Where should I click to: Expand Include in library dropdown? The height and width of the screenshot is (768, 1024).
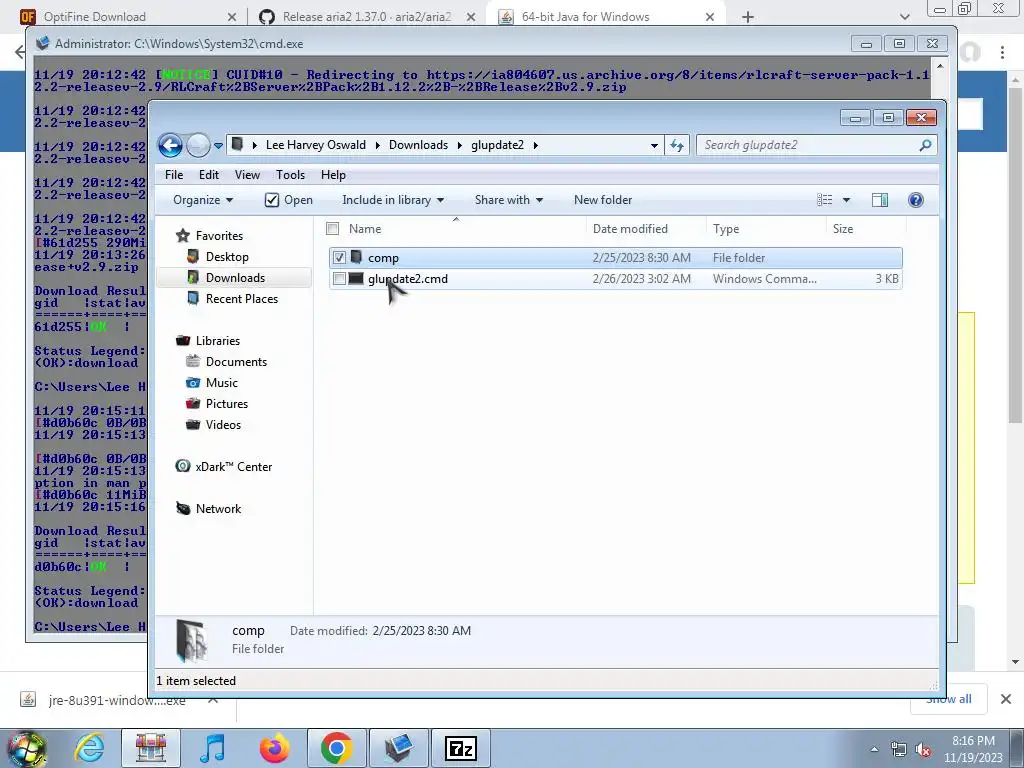(392, 200)
